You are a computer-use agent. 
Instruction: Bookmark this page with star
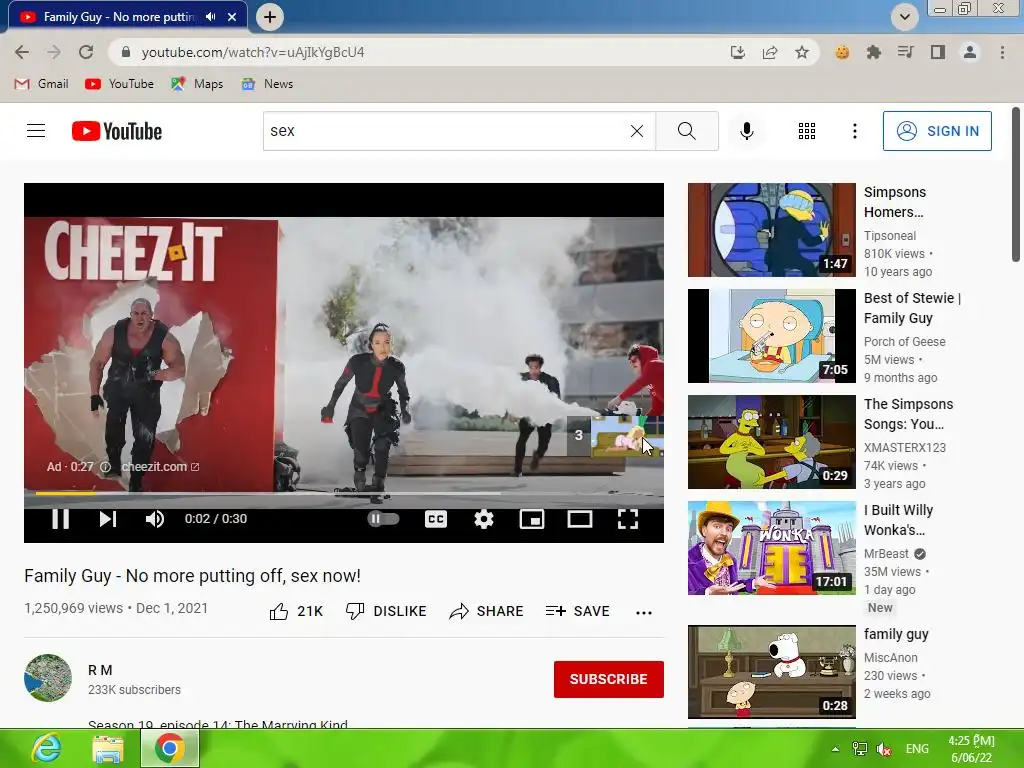tap(802, 52)
